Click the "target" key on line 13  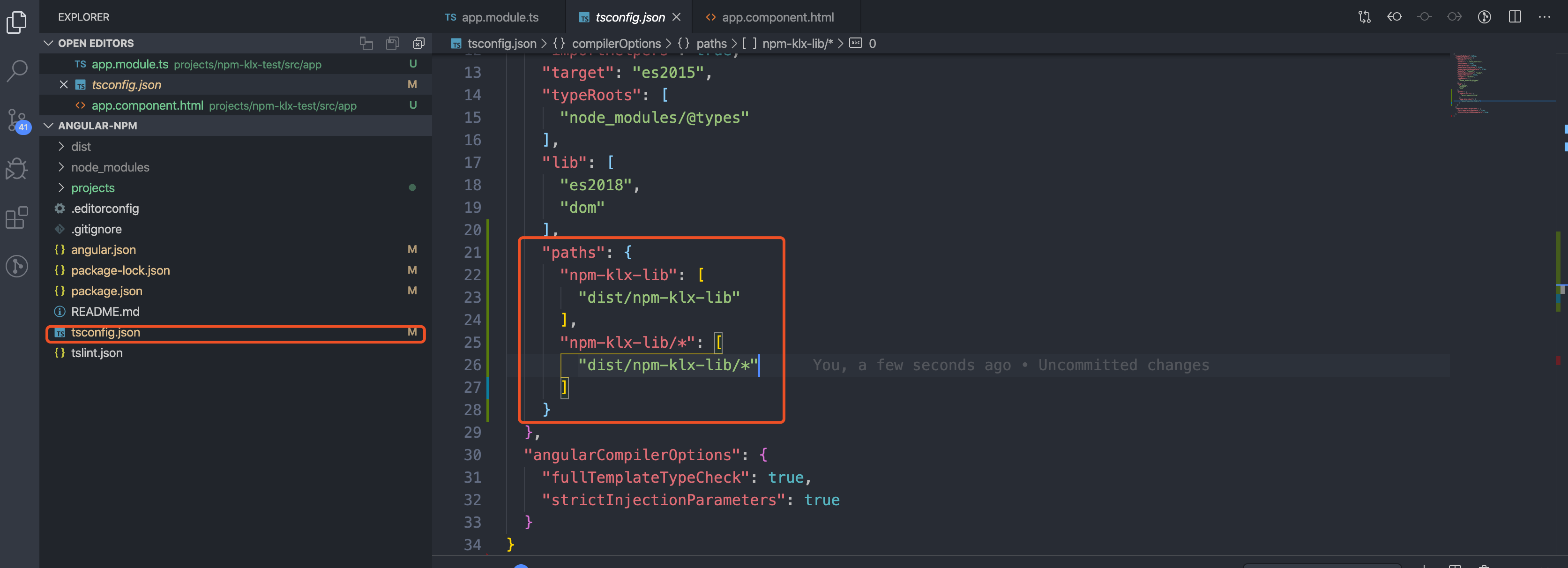[578, 73]
